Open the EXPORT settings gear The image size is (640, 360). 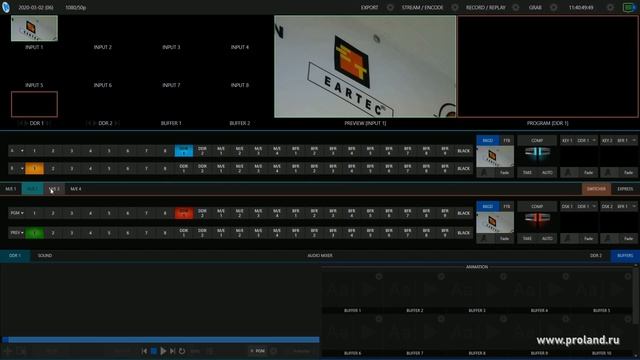pyautogui.click(x=390, y=7)
